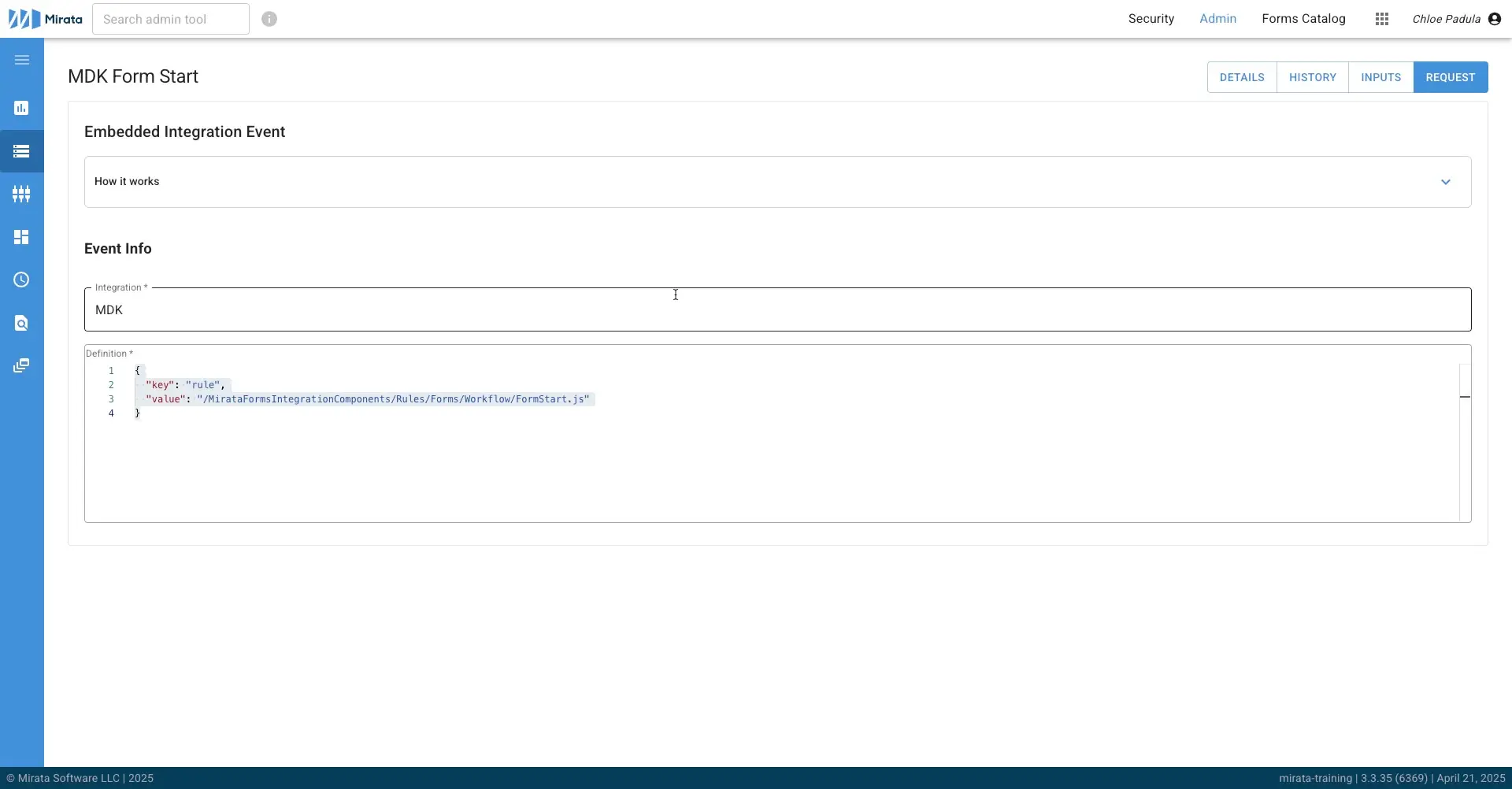This screenshot has width=1512, height=789.
Task: Open the Integration field dropdown showing MDK
Action: pos(778,309)
